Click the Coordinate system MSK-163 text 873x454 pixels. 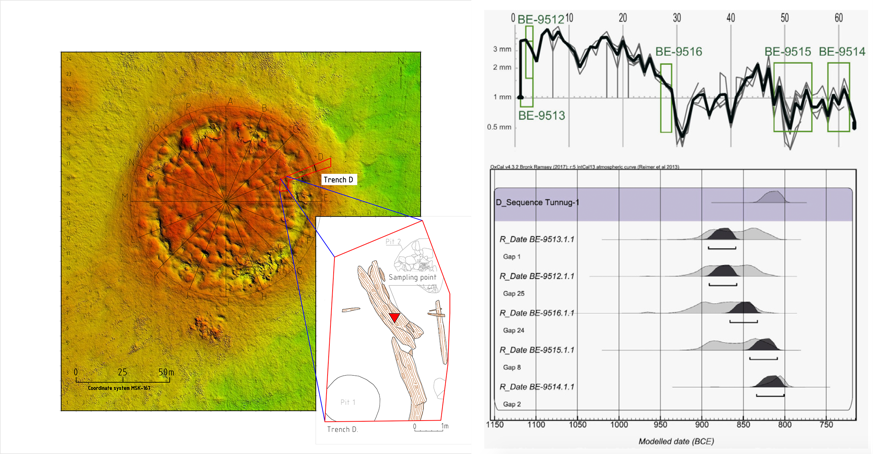coord(119,387)
